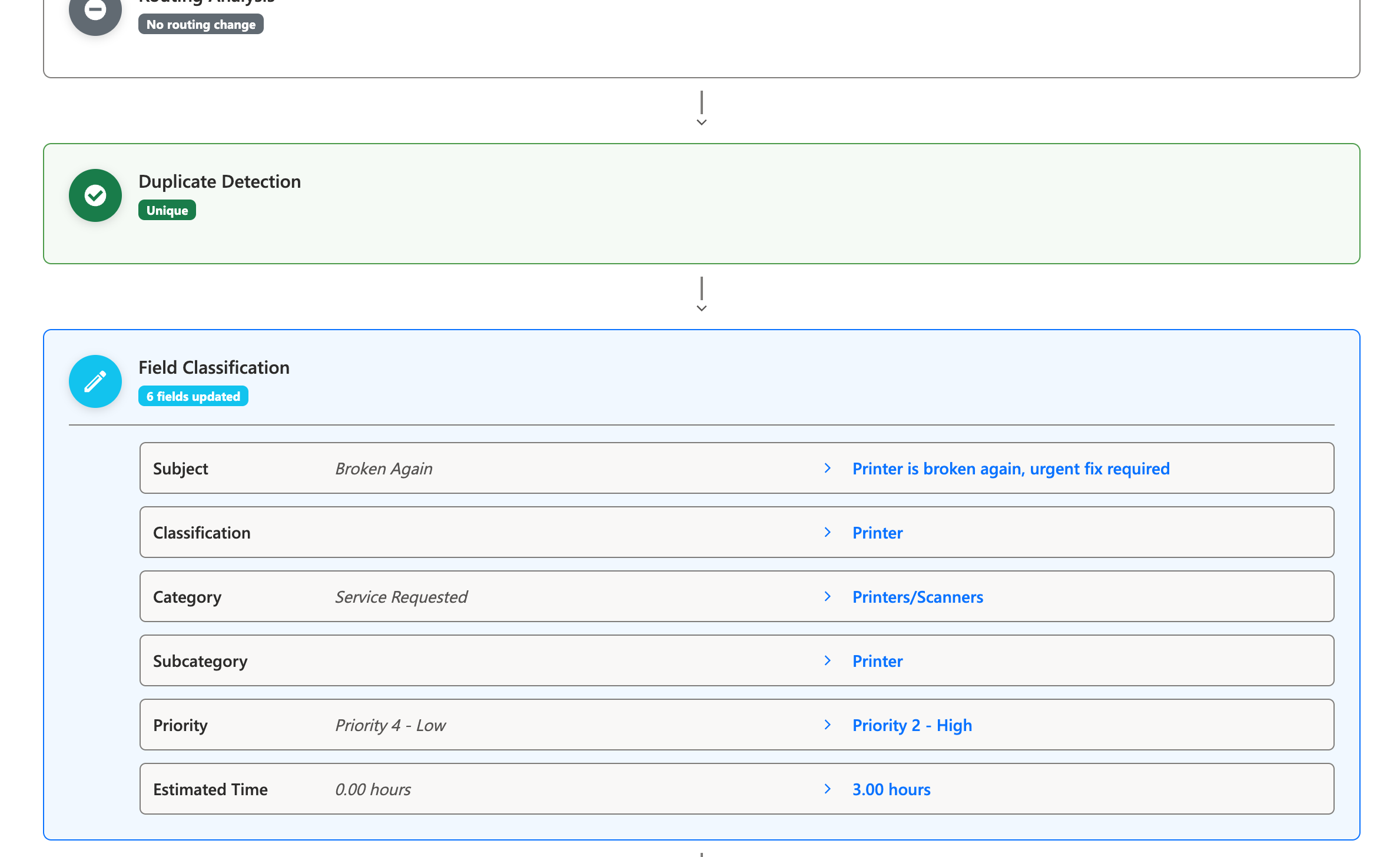Click the 3.00 hours link
The width and height of the screenshot is (1400, 857).
(x=891, y=789)
